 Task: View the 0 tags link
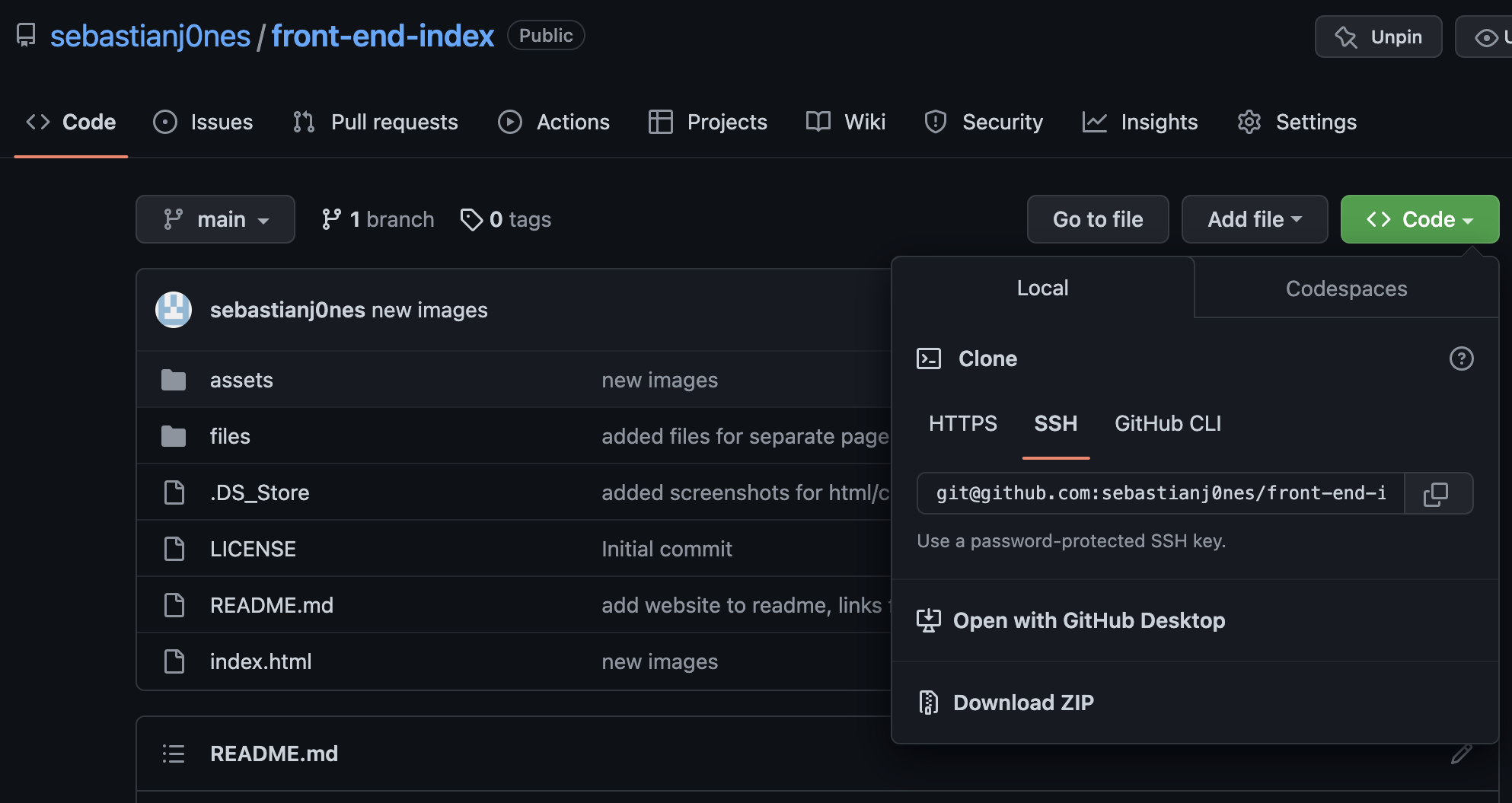click(506, 219)
